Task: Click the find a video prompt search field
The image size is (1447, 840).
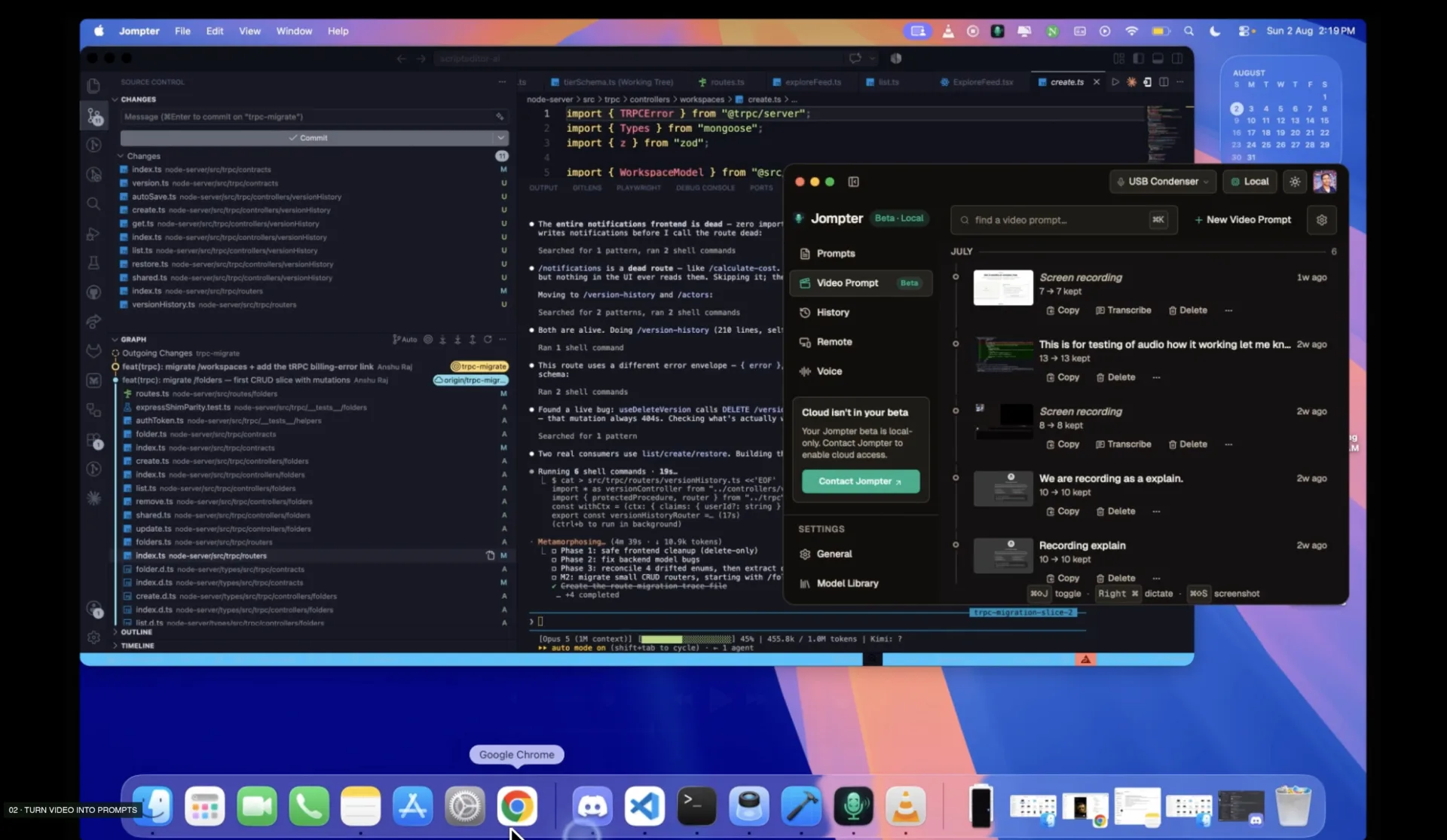Action: (x=1063, y=220)
